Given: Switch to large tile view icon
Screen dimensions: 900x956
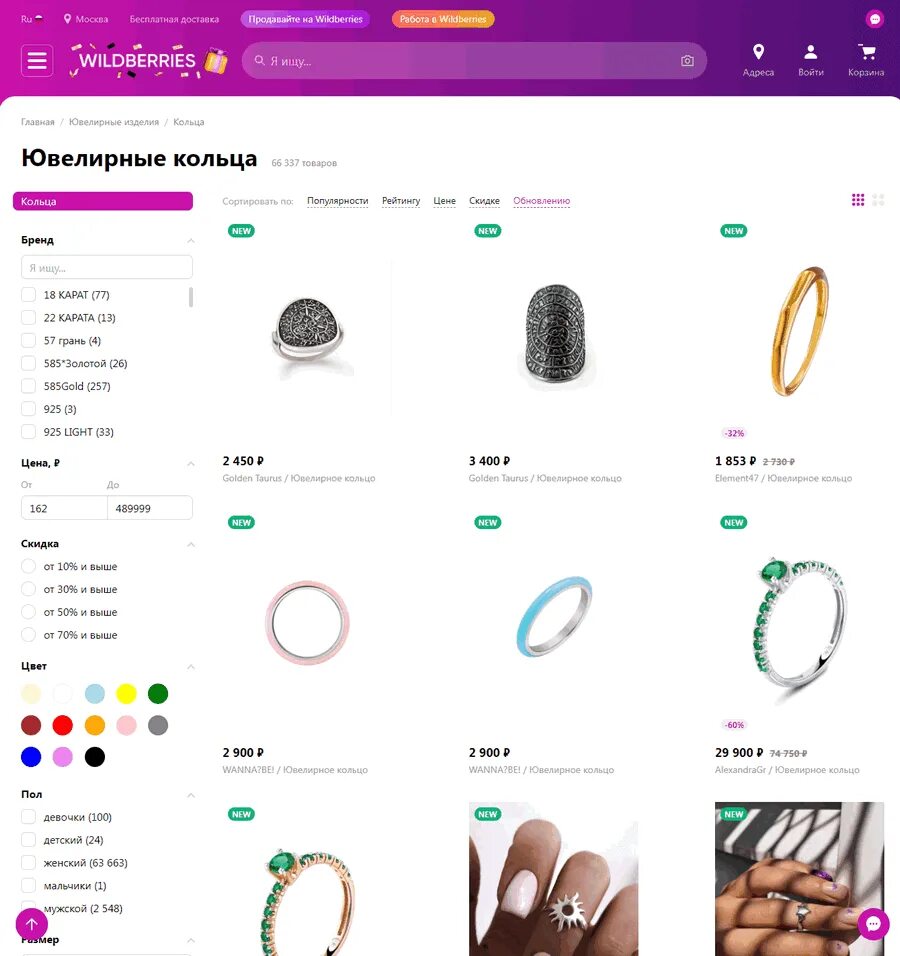Looking at the screenshot, I should tap(878, 199).
